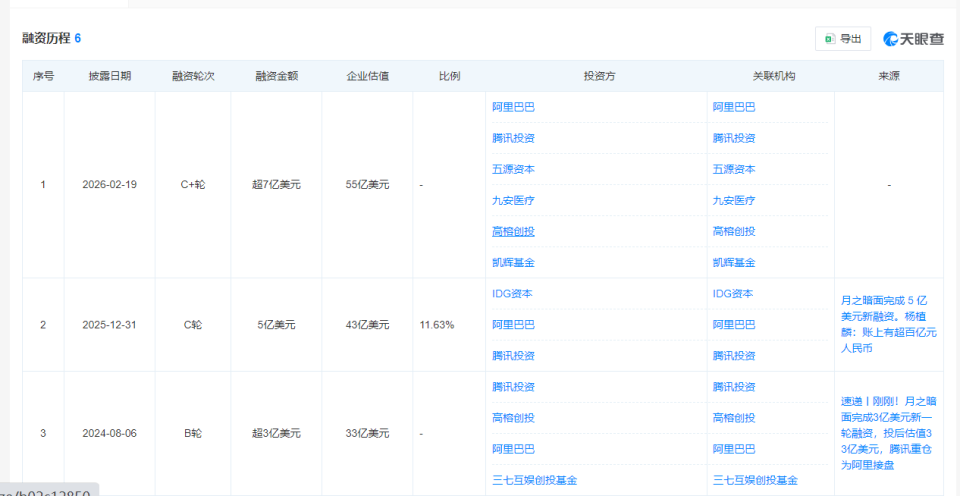Click the 融资金额 column header
The width and height of the screenshot is (960, 496).
(x=276, y=77)
